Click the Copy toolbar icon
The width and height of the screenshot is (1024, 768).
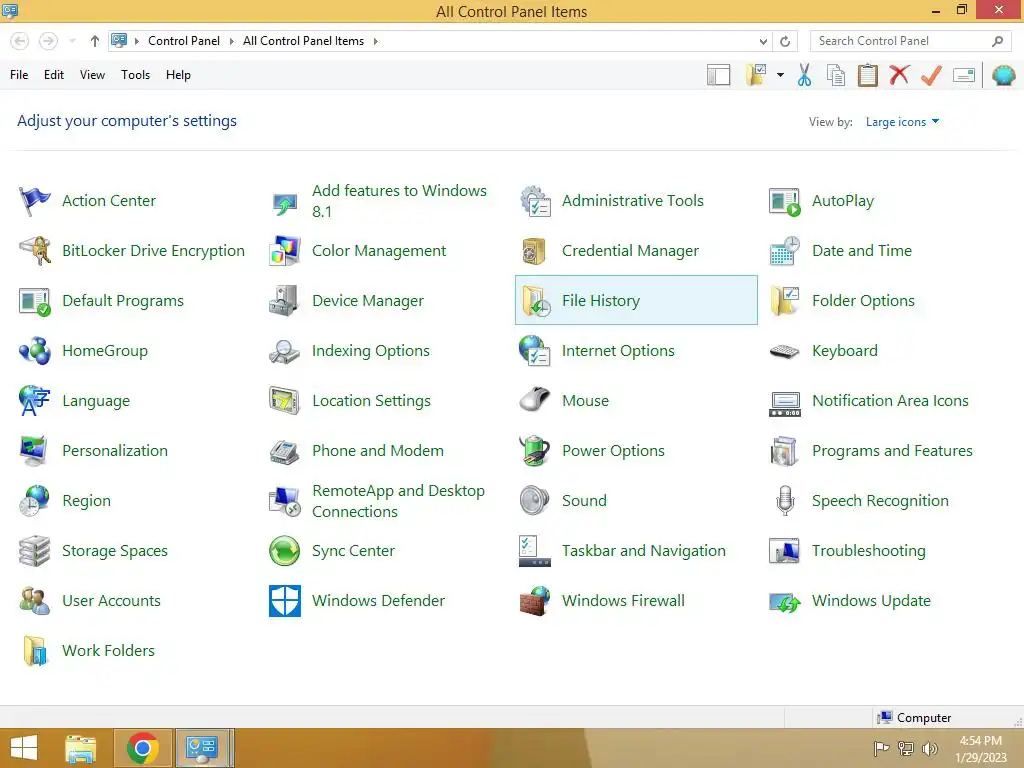pyautogui.click(x=836, y=75)
